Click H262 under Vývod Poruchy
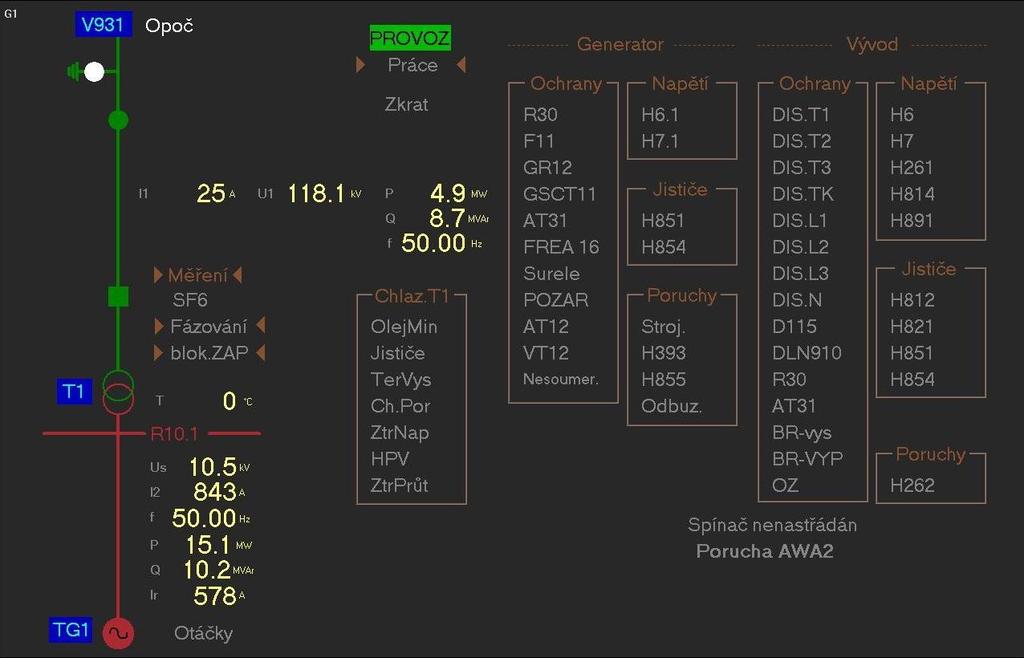The width and height of the screenshot is (1024, 658). click(x=912, y=486)
